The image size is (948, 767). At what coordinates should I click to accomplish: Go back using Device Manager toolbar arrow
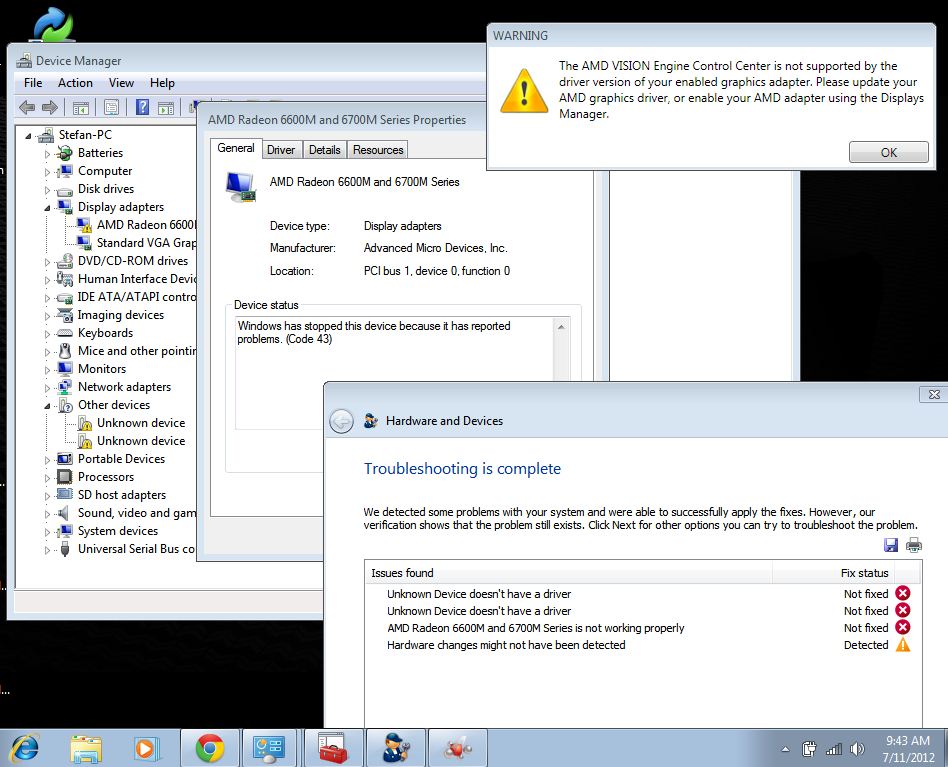coord(27,108)
